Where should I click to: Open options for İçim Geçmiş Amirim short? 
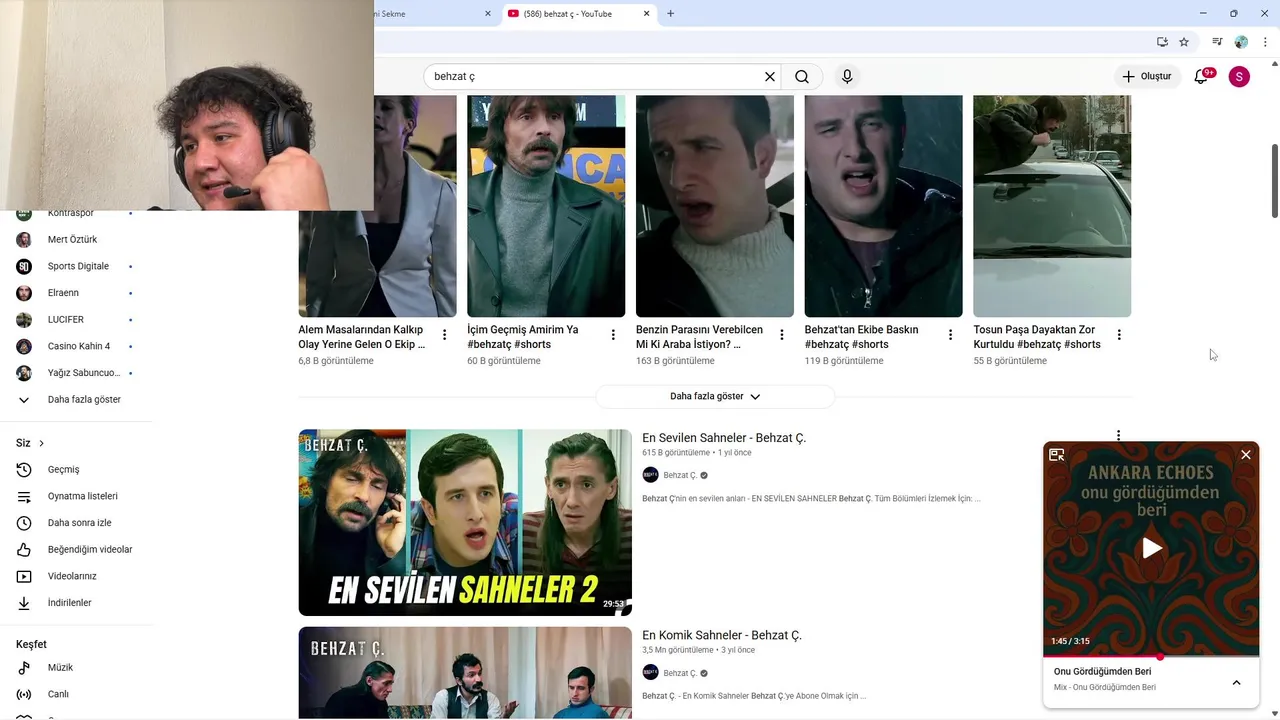[613, 335]
